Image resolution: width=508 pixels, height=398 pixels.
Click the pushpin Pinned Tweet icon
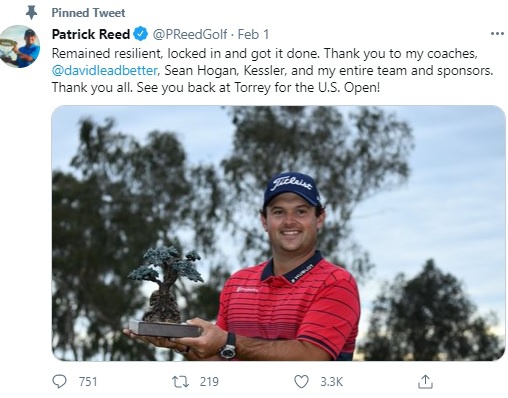click(31, 13)
